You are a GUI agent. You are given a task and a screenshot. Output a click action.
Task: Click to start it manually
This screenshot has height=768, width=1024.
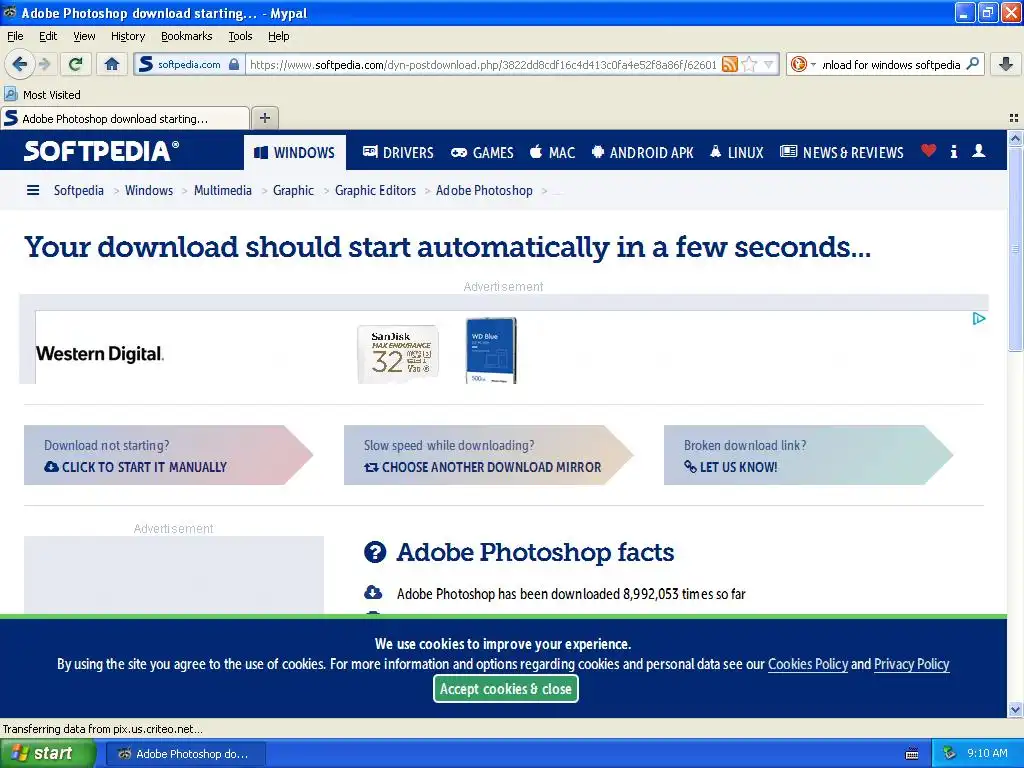(135, 467)
